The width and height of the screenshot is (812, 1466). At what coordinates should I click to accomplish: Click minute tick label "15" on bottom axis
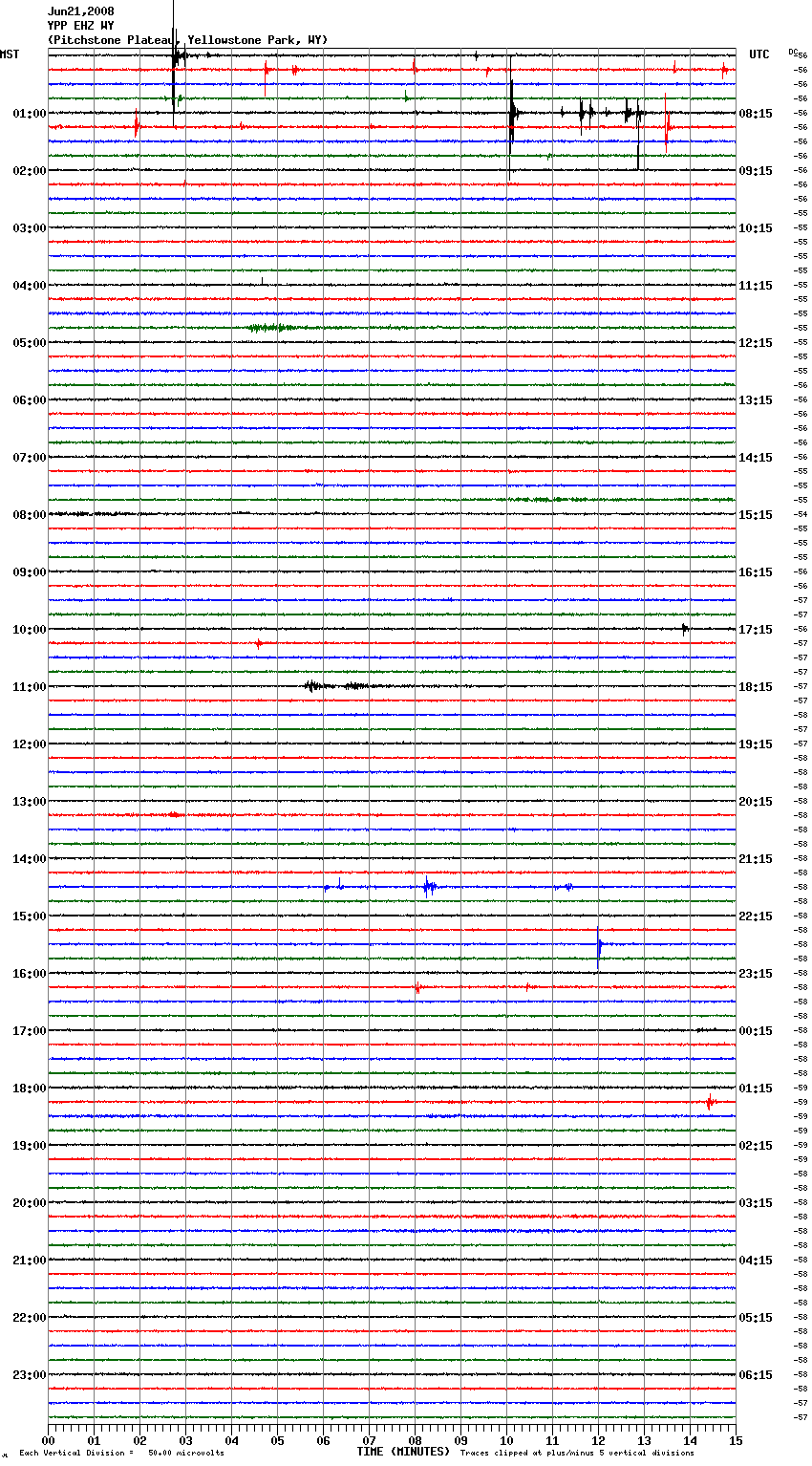[x=736, y=1440]
